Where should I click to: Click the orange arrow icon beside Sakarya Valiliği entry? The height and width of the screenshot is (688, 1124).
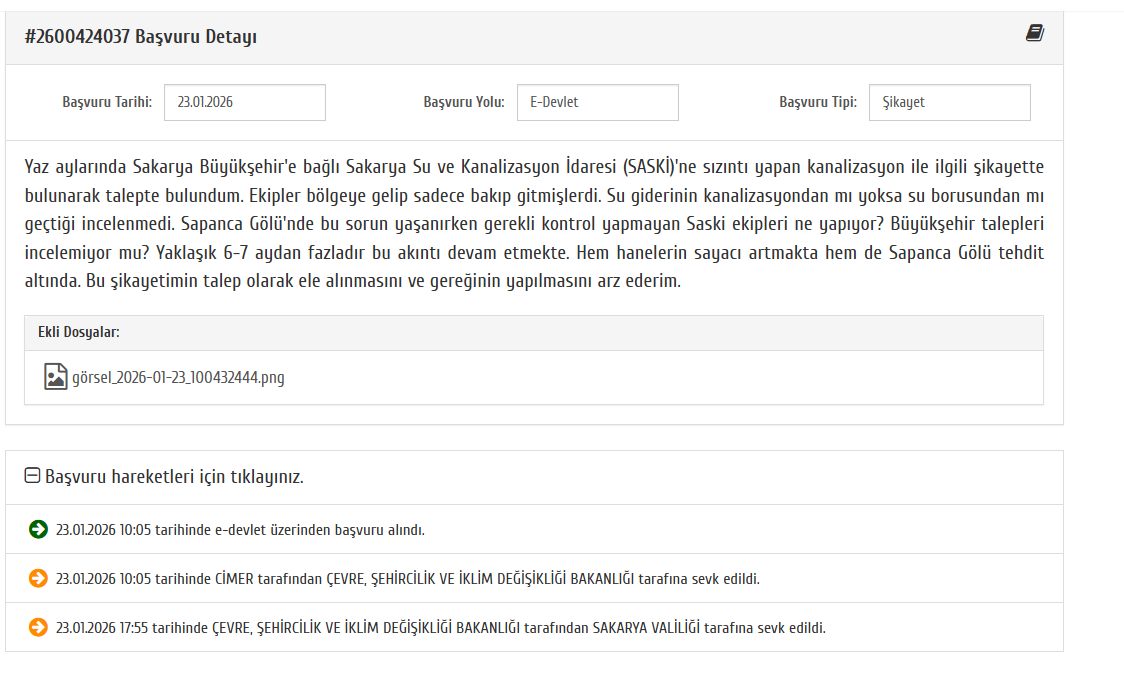(38, 628)
